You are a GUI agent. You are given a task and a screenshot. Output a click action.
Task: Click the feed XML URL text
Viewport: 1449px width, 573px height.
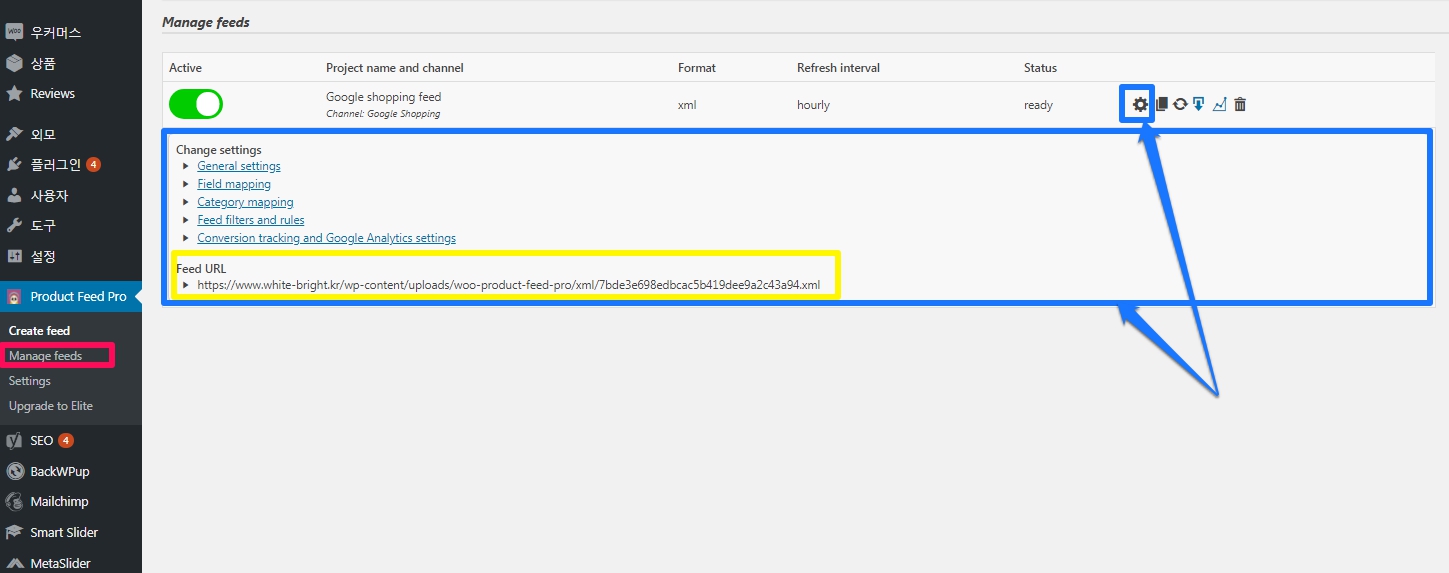508,285
